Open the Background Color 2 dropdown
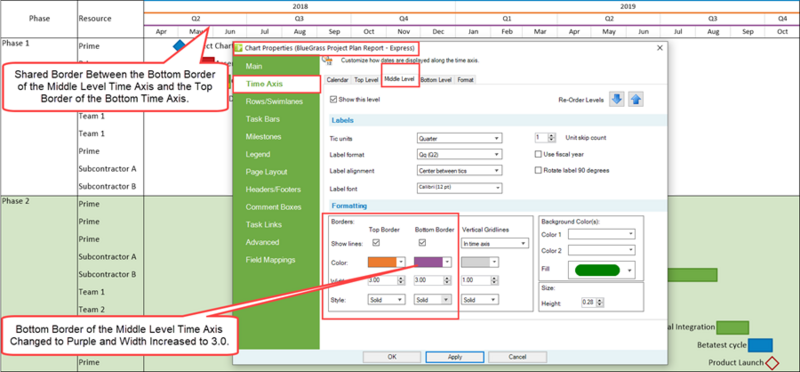800x372 pixels. point(602,250)
